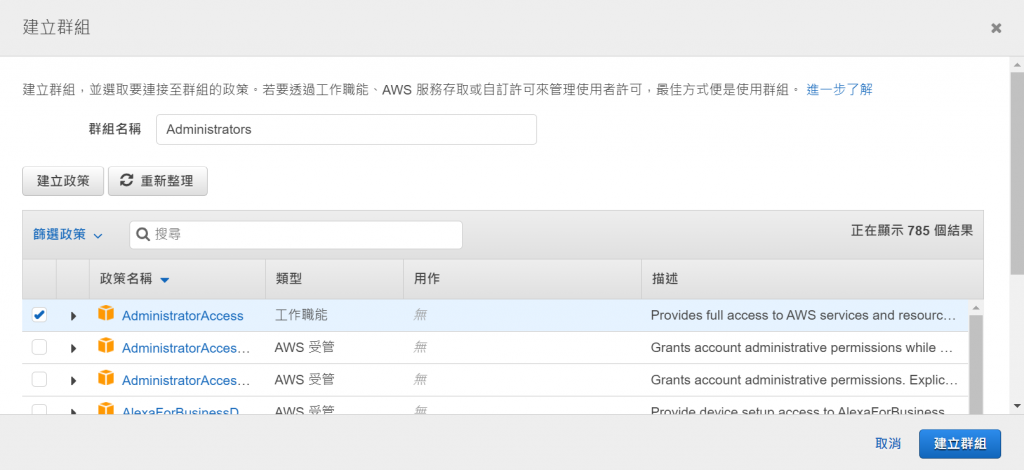This screenshot has height=470, width=1024.
Task: Click the dialog scroll-down arrow
Action: click(x=1017, y=406)
